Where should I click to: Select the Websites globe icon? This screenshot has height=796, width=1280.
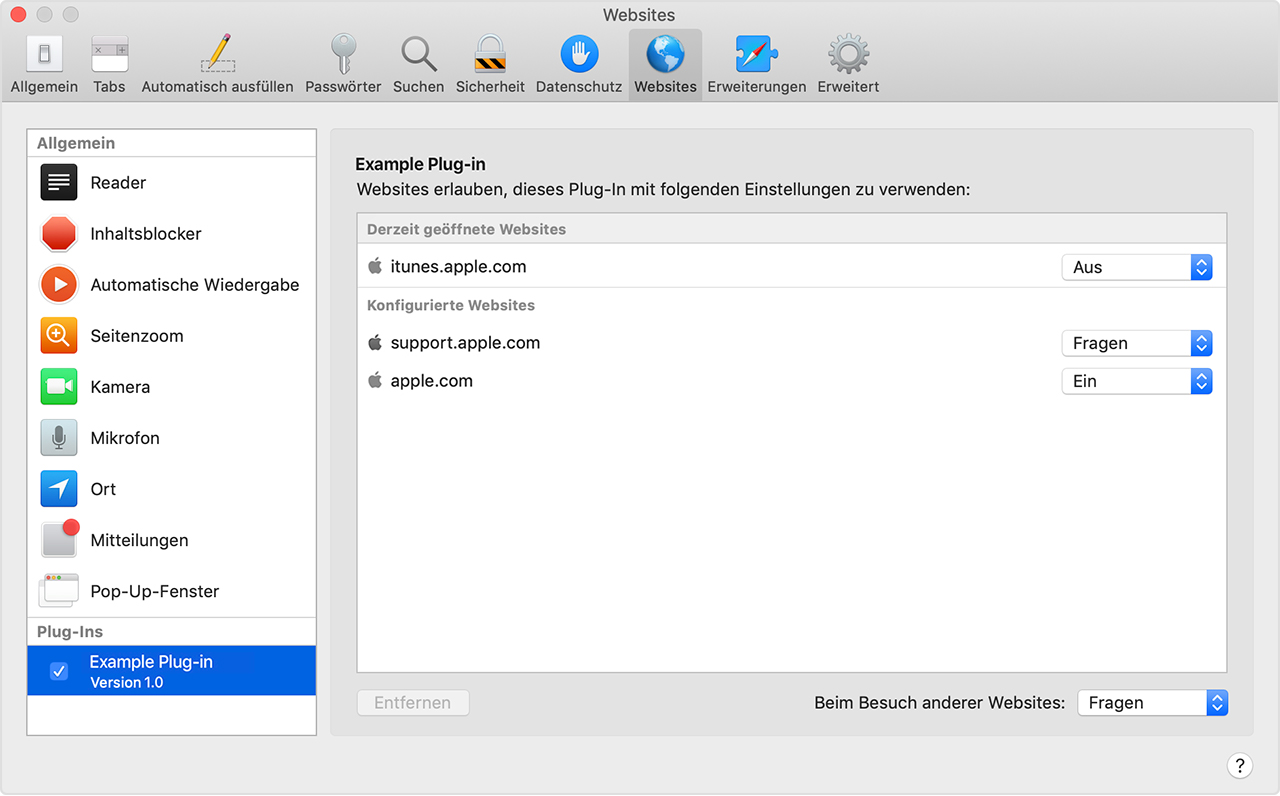pyautogui.click(x=665, y=53)
